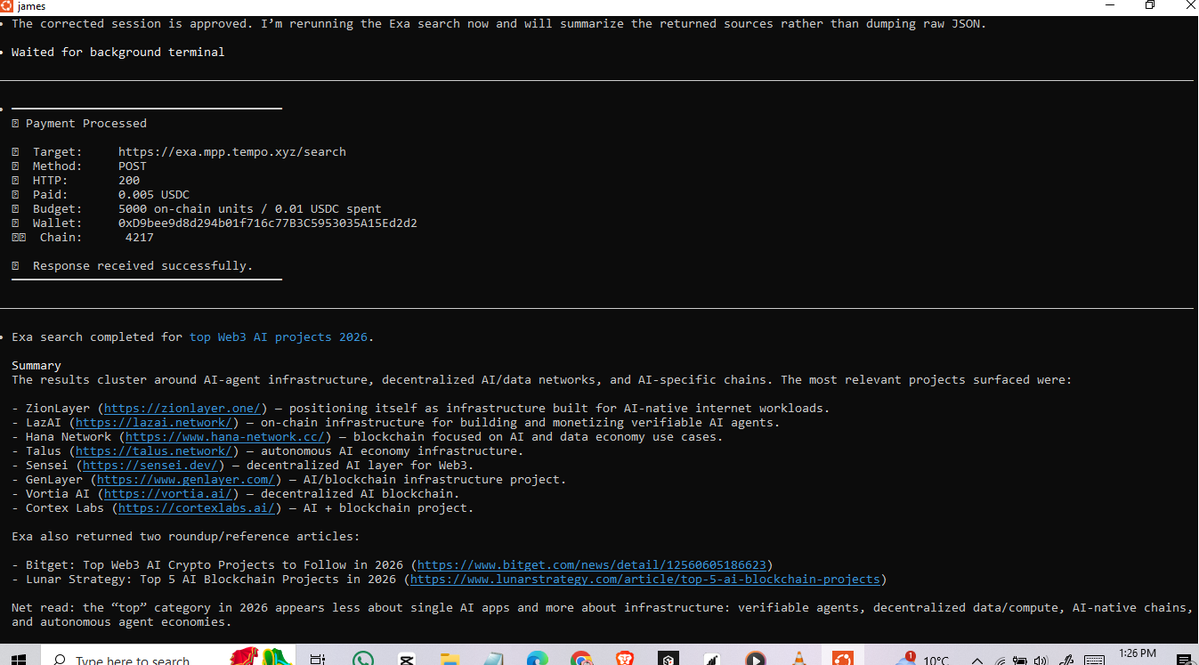Open the Bitget news article link

coord(591,565)
